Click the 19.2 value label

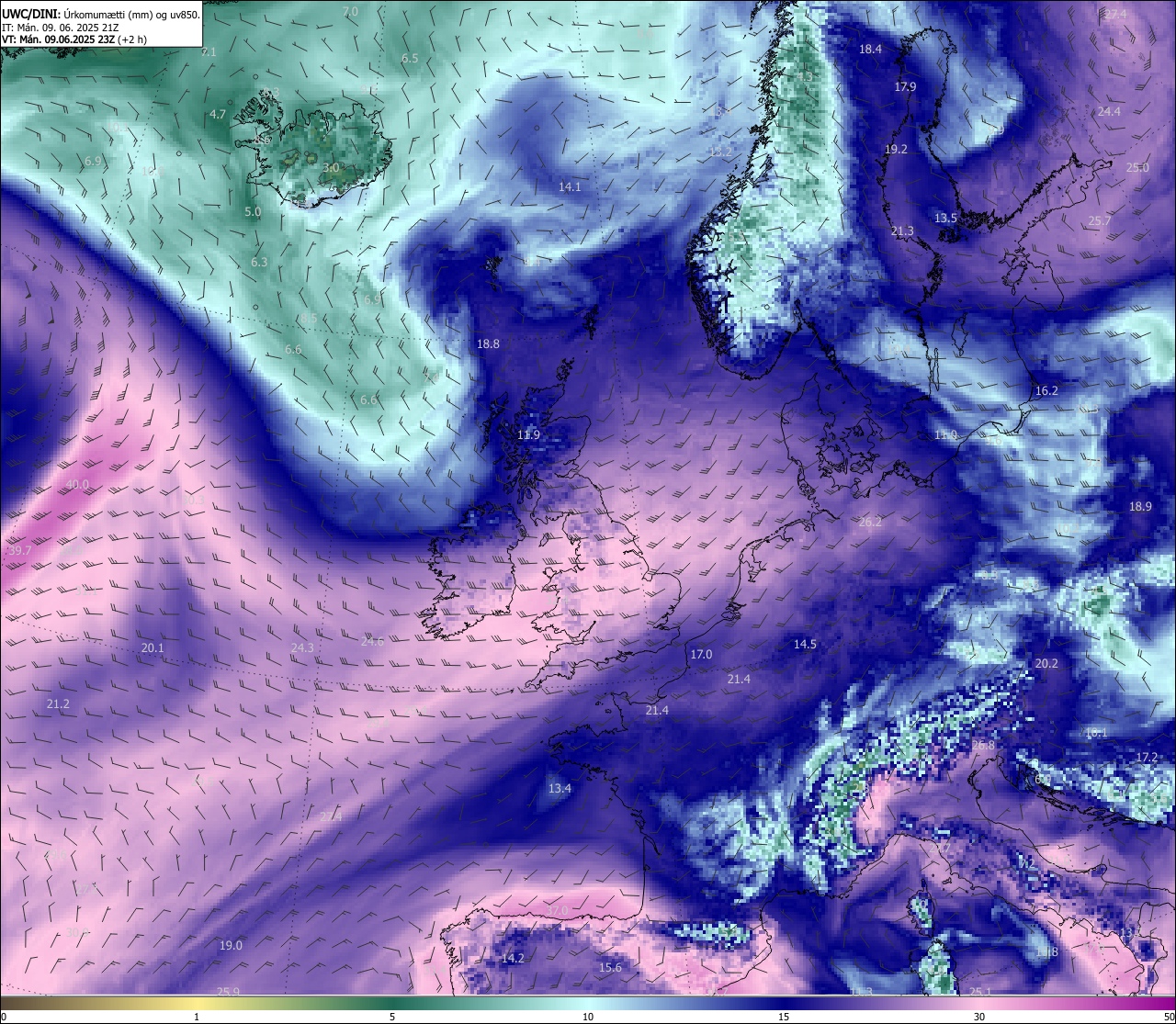(x=896, y=150)
